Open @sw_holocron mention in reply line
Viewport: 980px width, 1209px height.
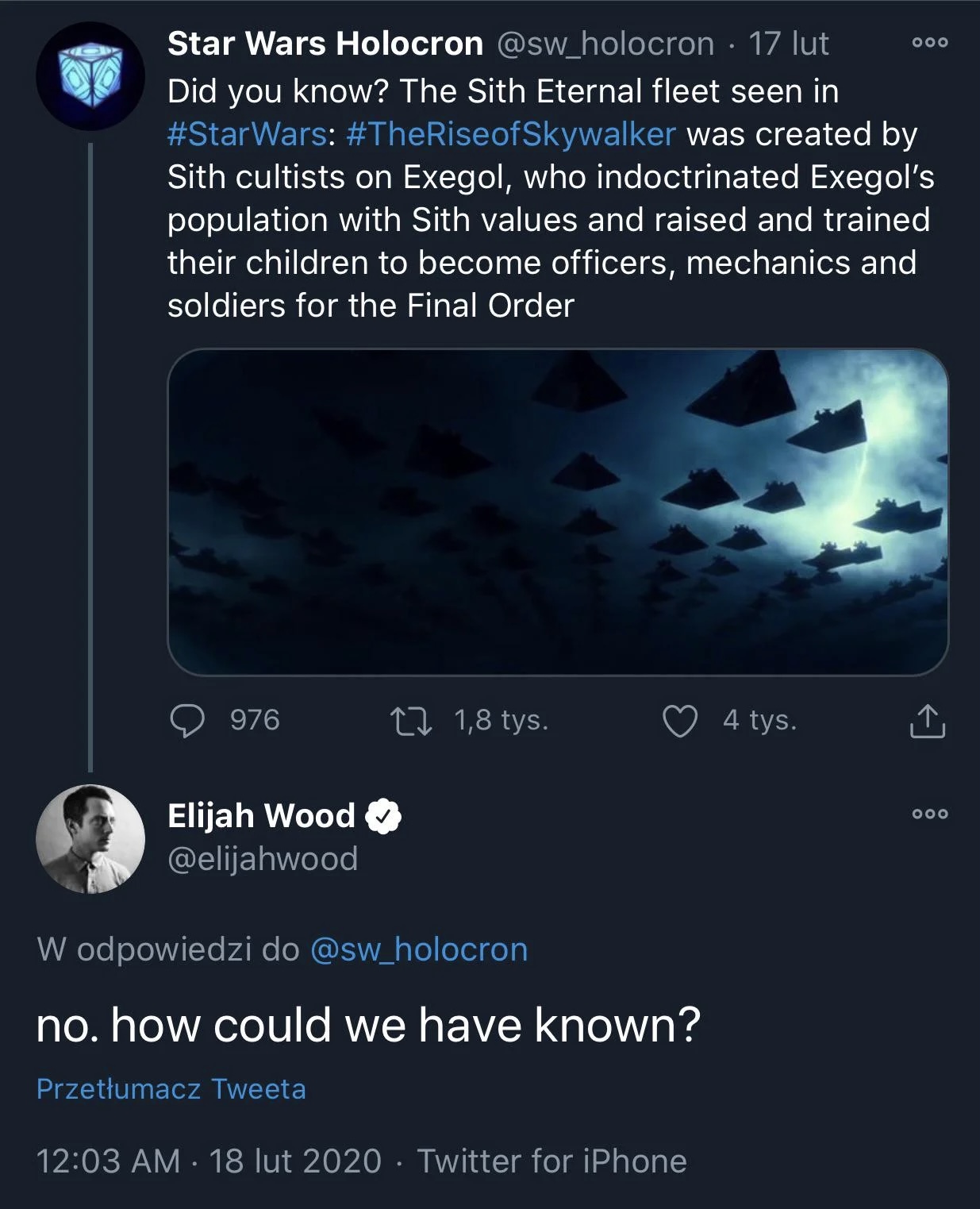[418, 949]
